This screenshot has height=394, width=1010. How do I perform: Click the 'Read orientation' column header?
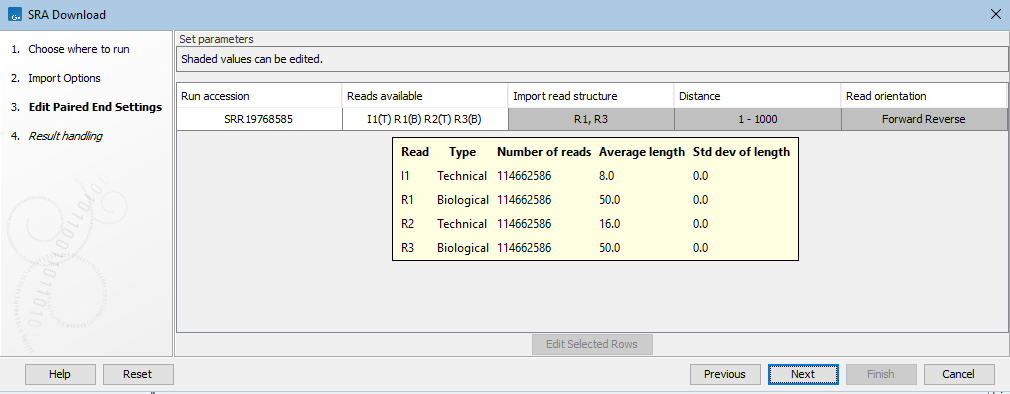click(924, 96)
